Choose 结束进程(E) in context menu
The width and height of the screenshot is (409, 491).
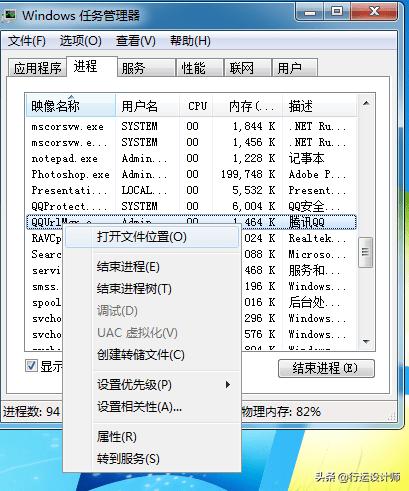(152, 267)
